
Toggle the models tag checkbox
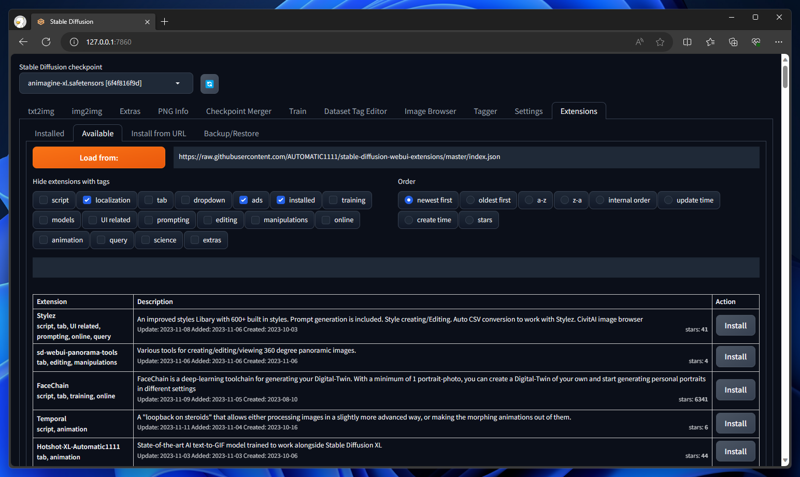pyautogui.click(x=43, y=220)
